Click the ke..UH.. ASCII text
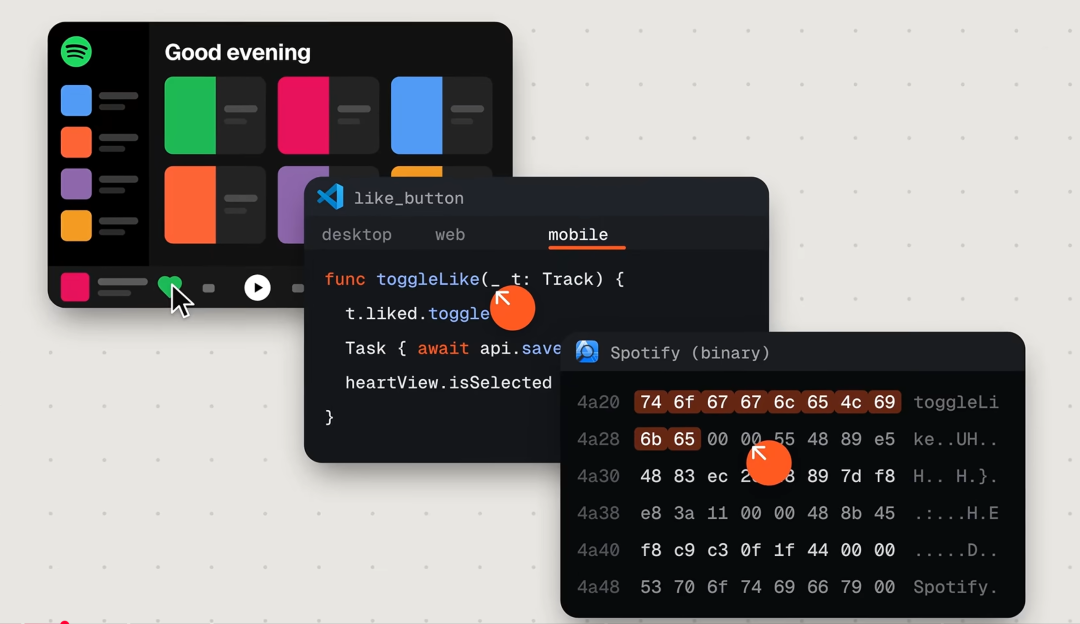Image resolution: width=1080 pixels, height=624 pixels. pos(955,439)
